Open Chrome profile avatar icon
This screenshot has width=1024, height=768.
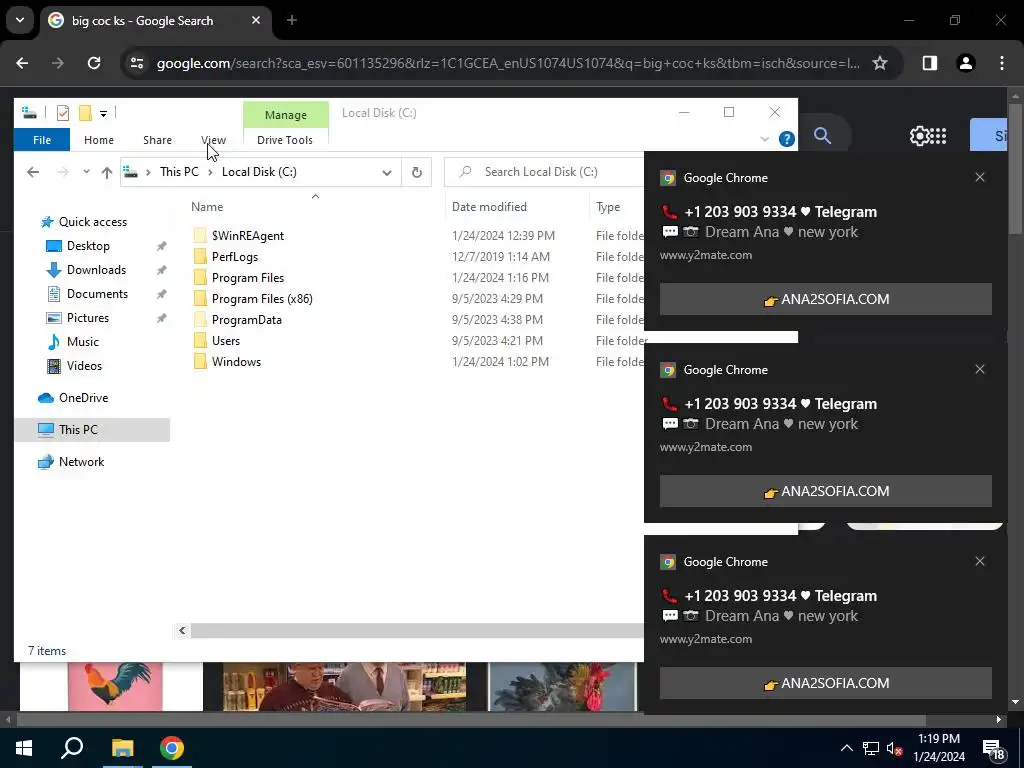click(x=965, y=63)
